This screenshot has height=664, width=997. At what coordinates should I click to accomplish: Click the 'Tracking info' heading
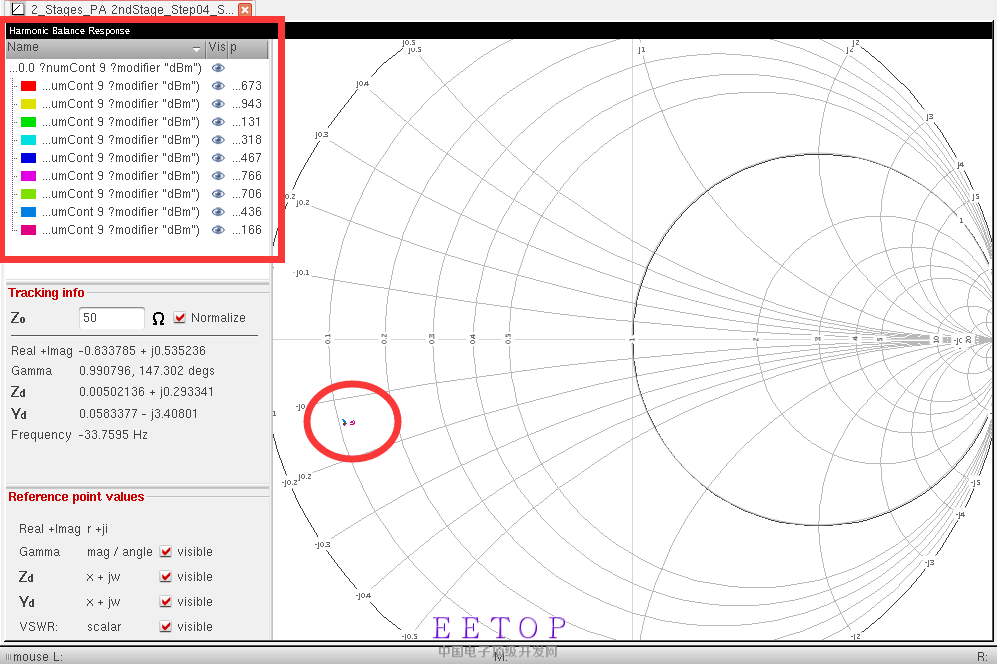tap(46, 293)
